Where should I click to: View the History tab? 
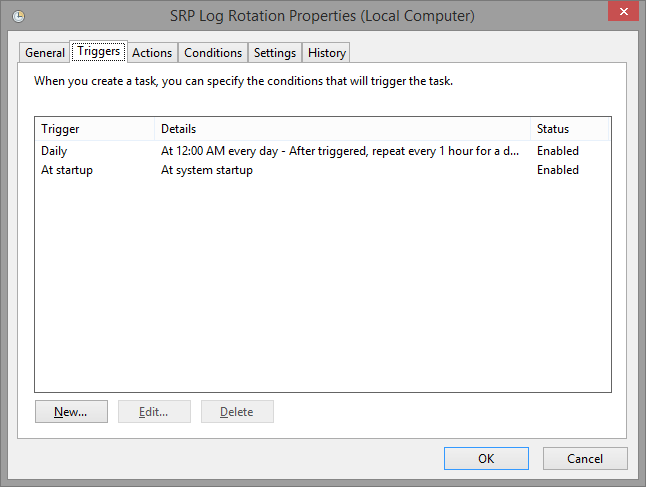pyautogui.click(x=326, y=53)
